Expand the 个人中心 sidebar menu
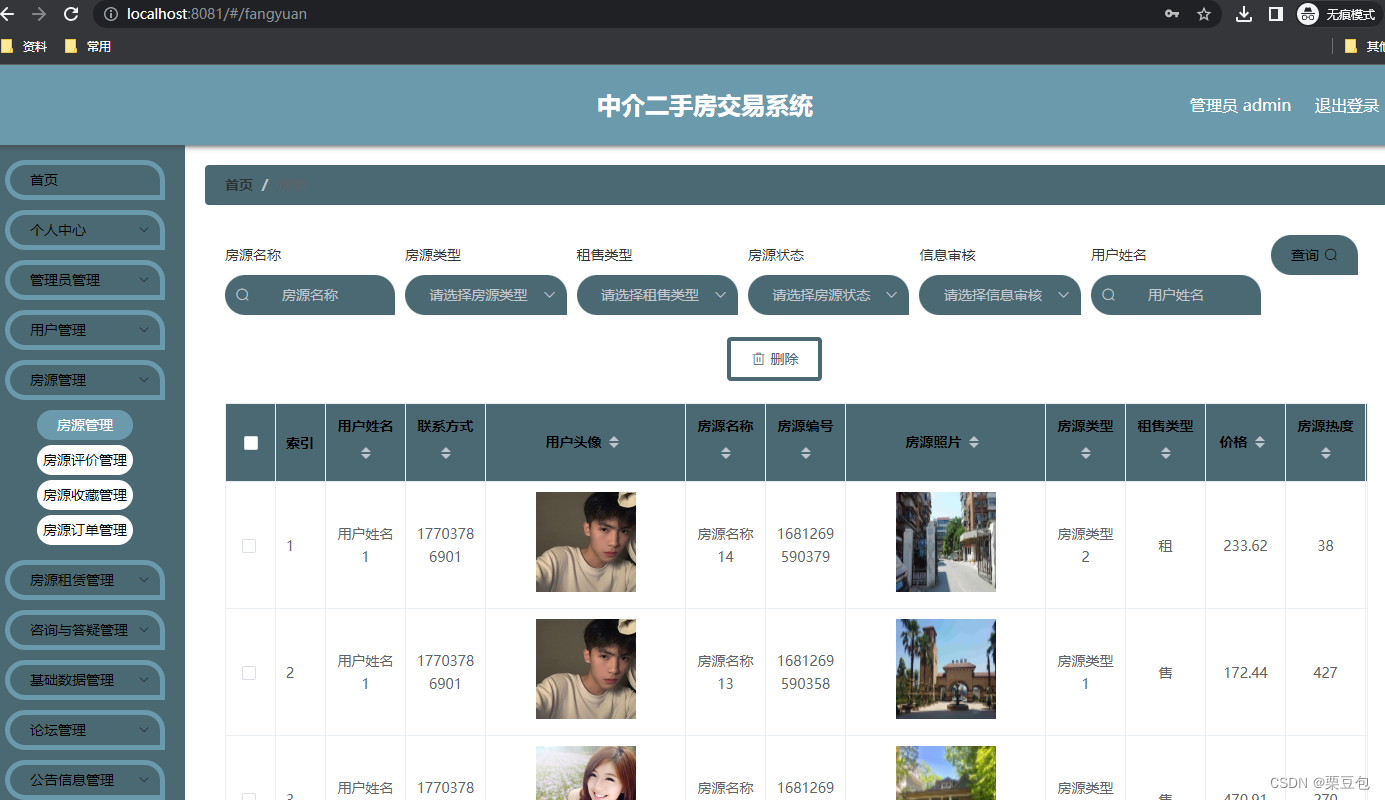The image size is (1385, 800). pos(85,230)
